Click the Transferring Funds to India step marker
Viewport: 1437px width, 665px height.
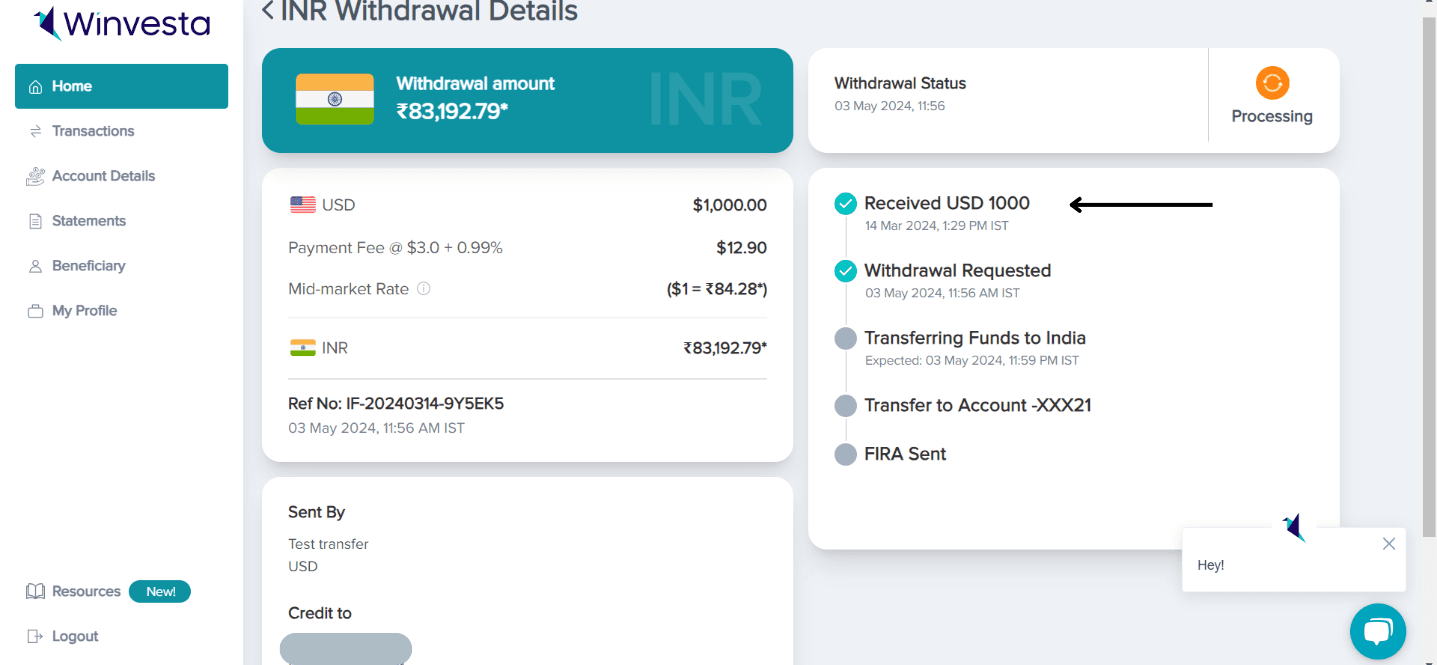pos(846,339)
